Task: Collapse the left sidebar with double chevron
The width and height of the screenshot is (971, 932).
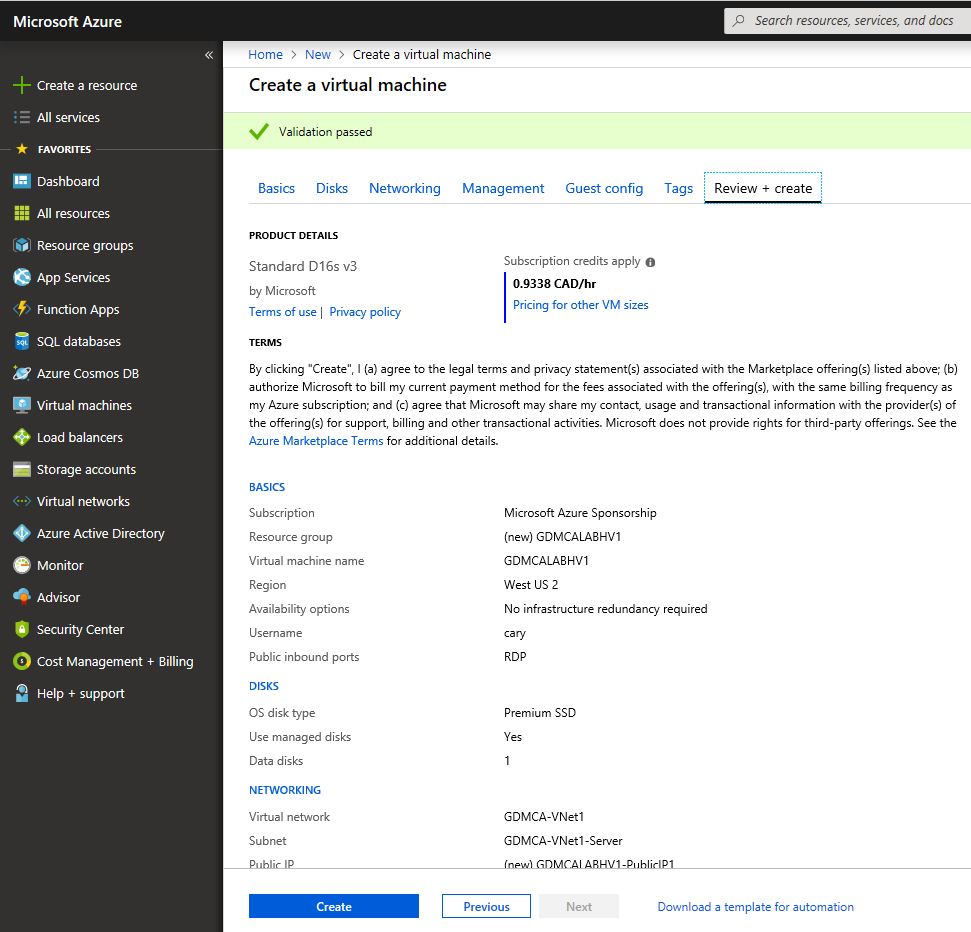Action: point(209,55)
